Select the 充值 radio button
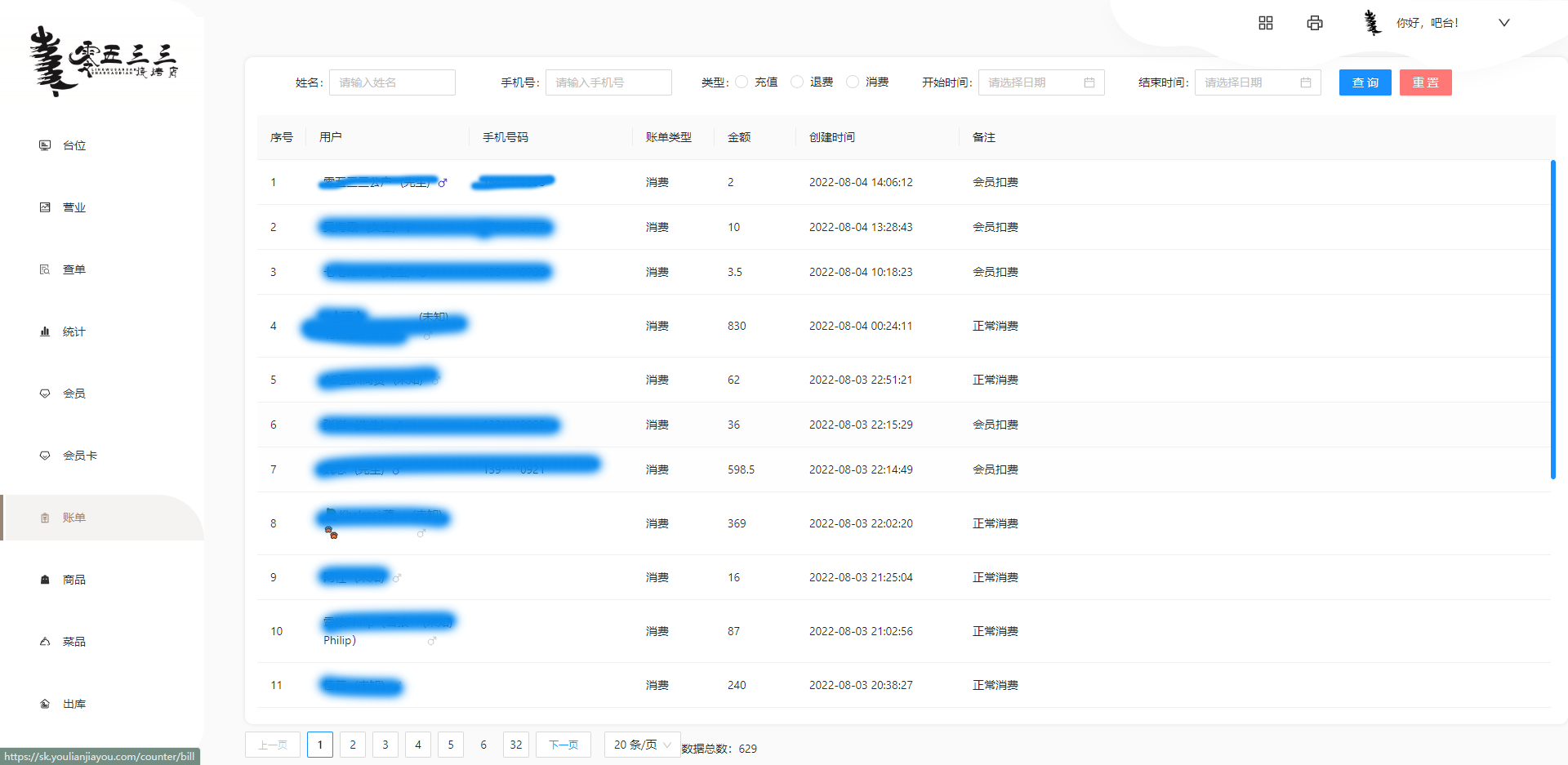This screenshot has height=765, width=1568. [x=742, y=82]
